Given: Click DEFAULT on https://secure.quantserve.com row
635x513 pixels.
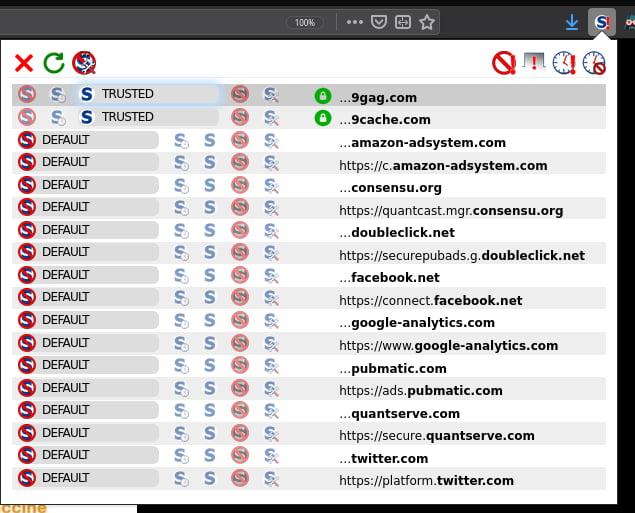Looking at the screenshot, I should pyautogui.click(x=87, y=433).
